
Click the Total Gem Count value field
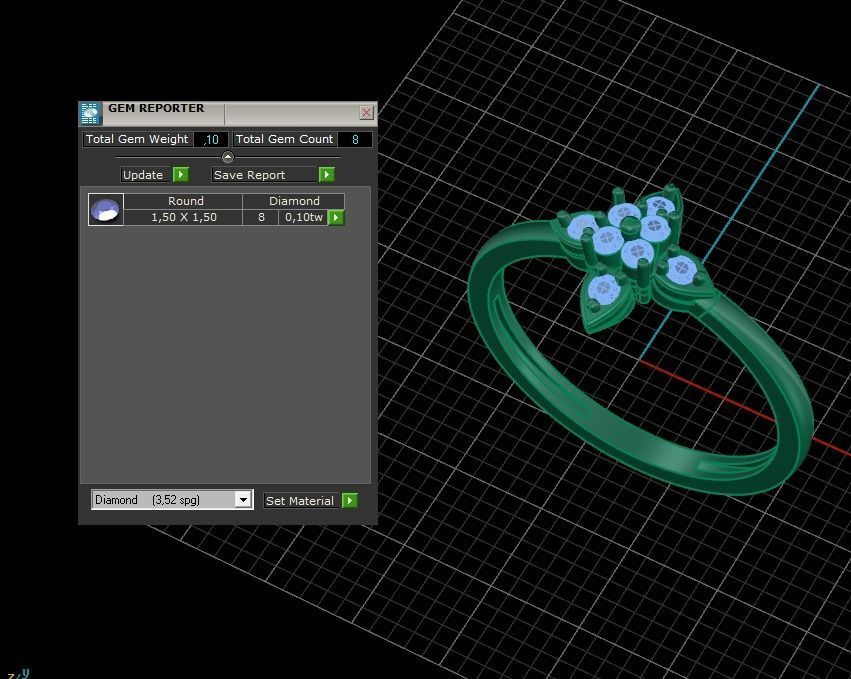pos(355,139)
